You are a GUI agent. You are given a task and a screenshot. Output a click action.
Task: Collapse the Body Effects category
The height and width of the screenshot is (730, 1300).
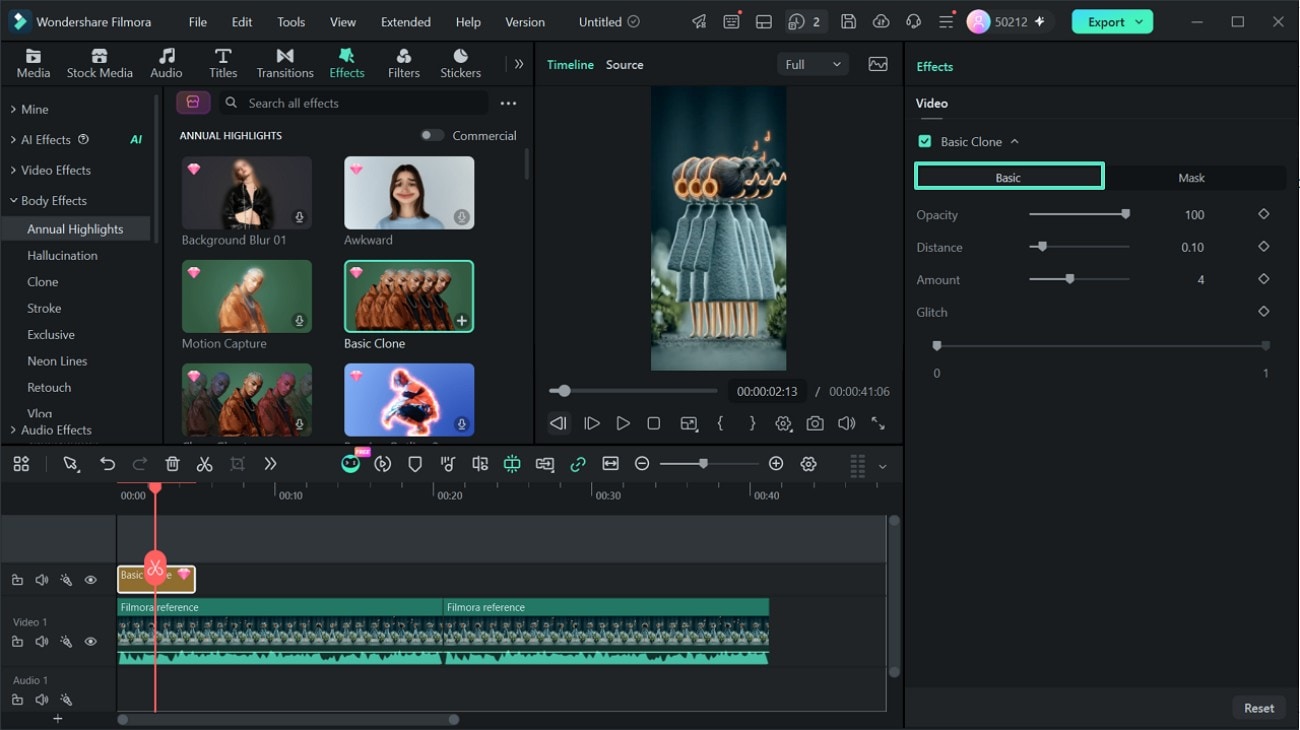[13, 201]
